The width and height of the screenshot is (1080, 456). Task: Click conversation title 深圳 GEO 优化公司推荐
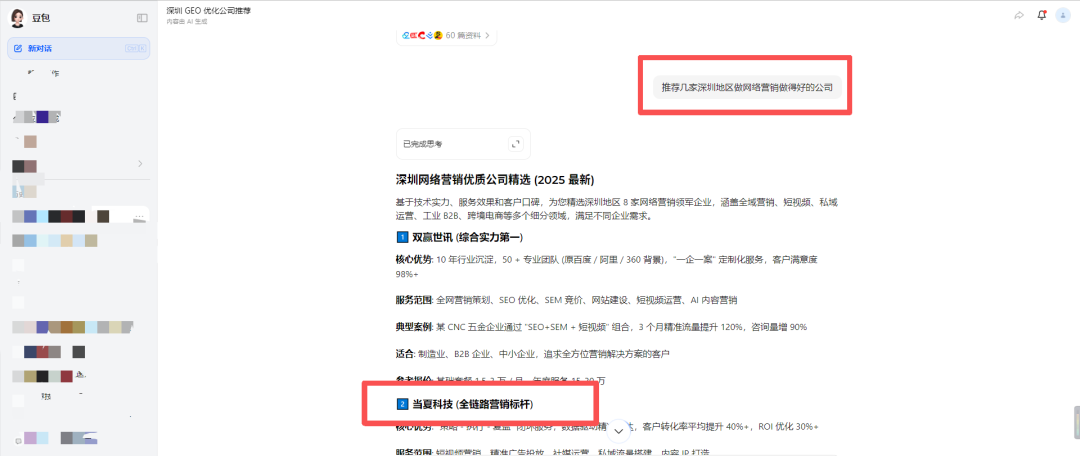208,11
